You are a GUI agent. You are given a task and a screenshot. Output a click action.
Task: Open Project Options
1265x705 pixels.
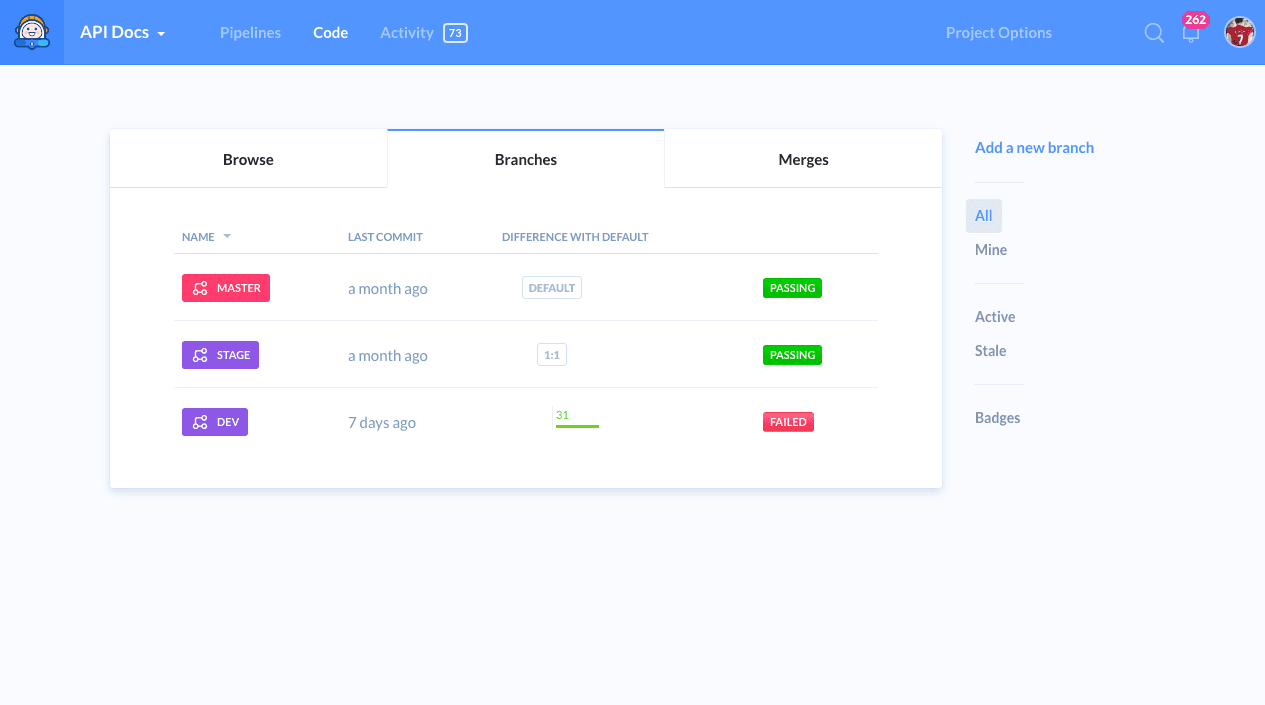click(x=998, y=33)
